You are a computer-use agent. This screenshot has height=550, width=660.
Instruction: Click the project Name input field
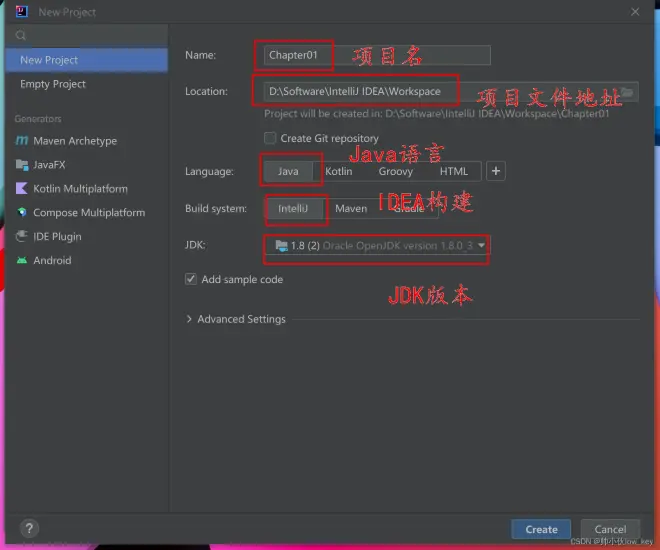coord(377,55)
